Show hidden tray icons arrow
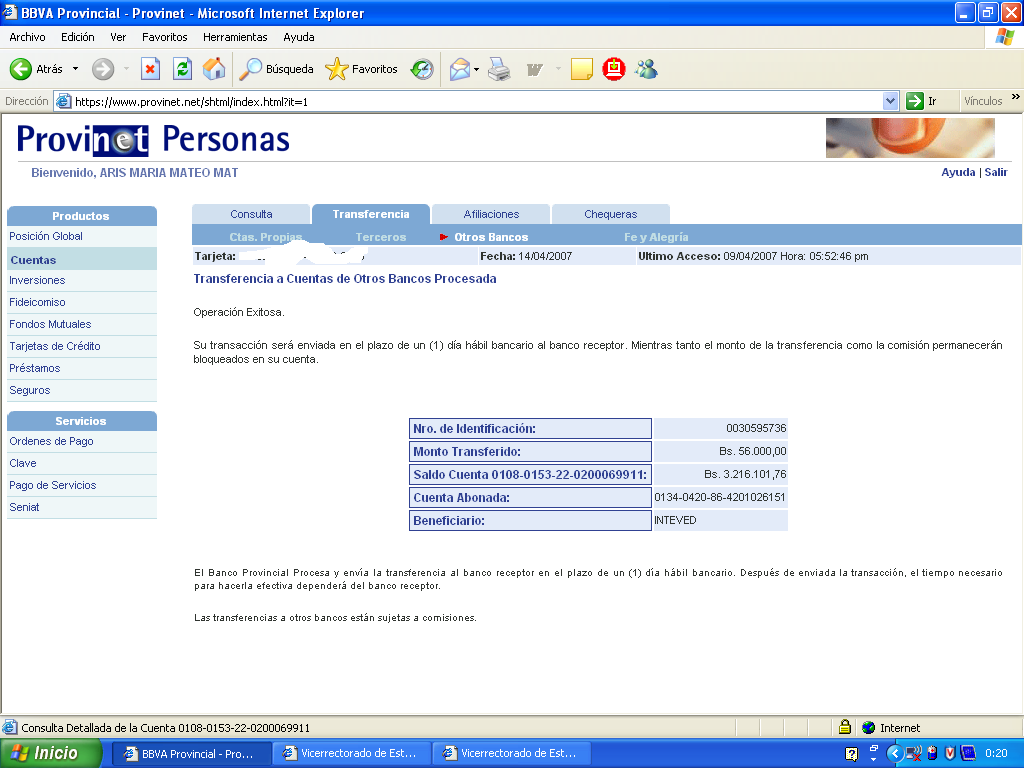 (895, 754)
